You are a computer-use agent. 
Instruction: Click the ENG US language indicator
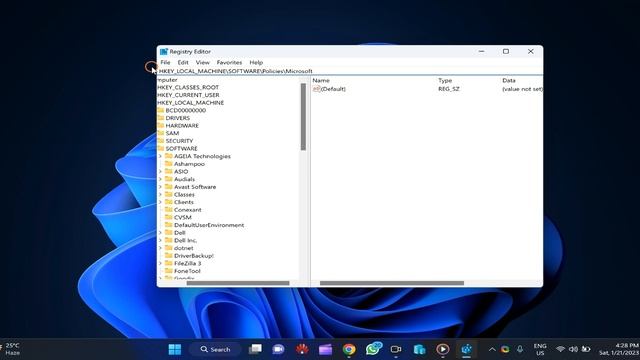pos(540,349)
